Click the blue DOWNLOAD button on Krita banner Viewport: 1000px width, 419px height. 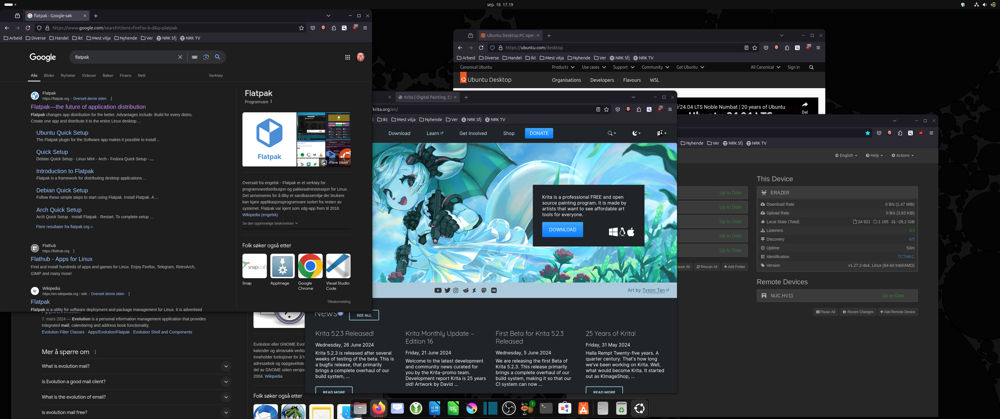pos(562,229)
